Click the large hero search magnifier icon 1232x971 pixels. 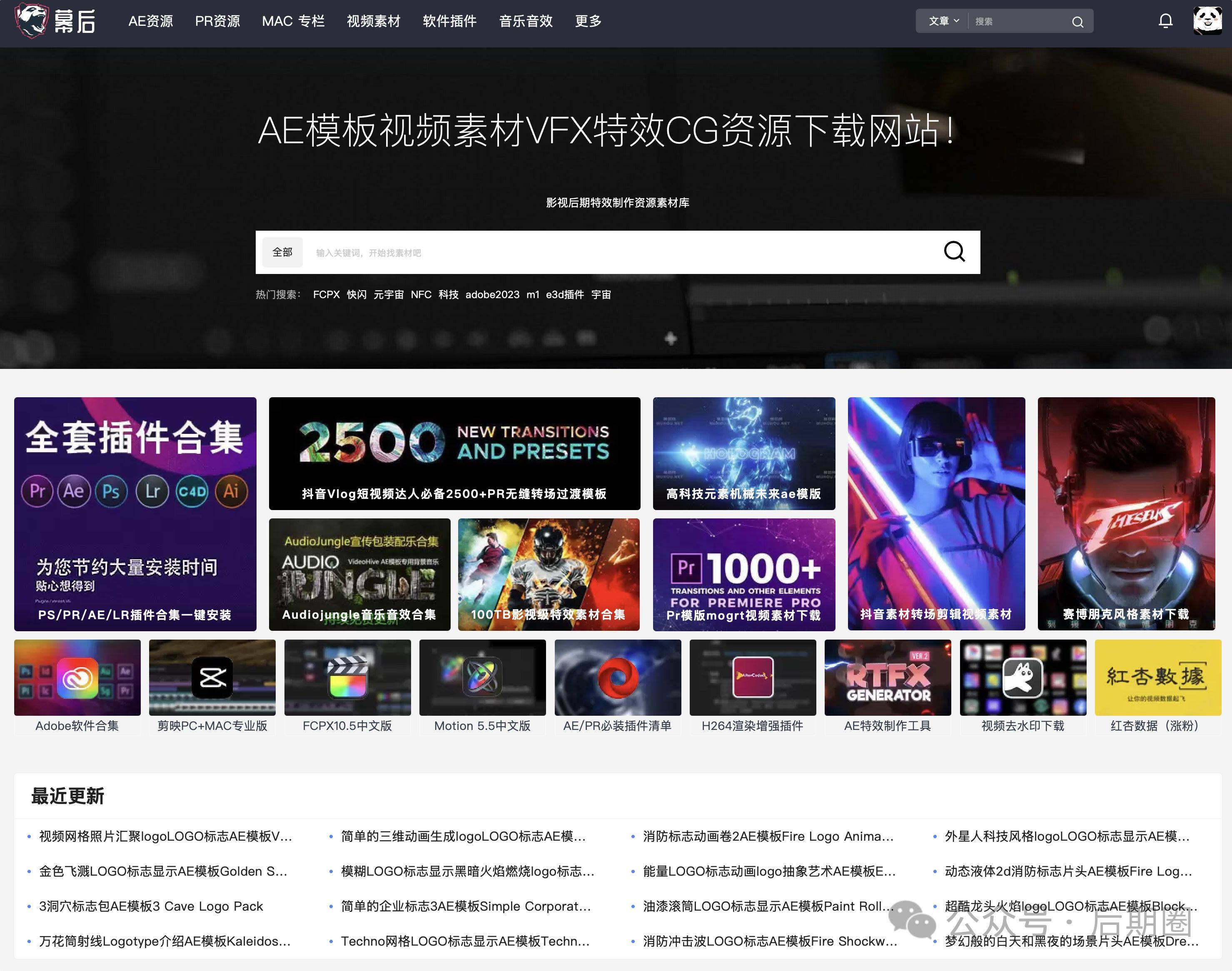pos(955,251)
